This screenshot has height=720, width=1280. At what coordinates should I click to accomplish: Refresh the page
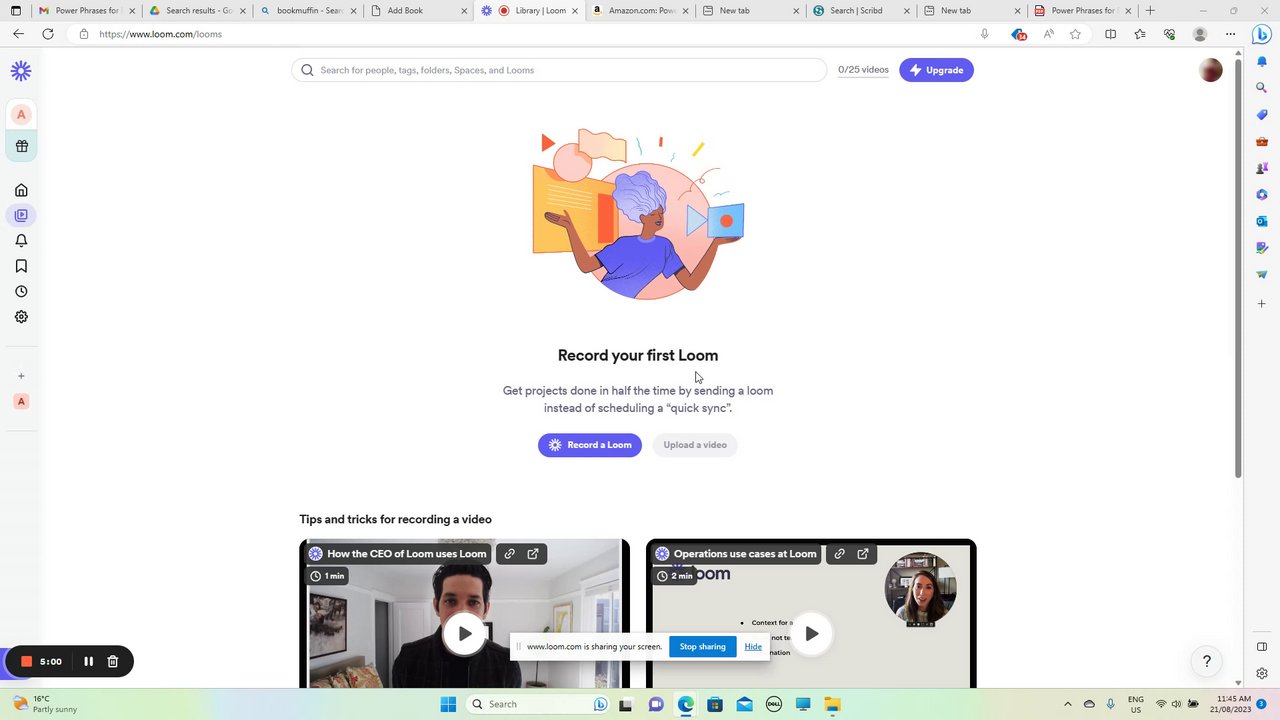(x=47, y=34)
